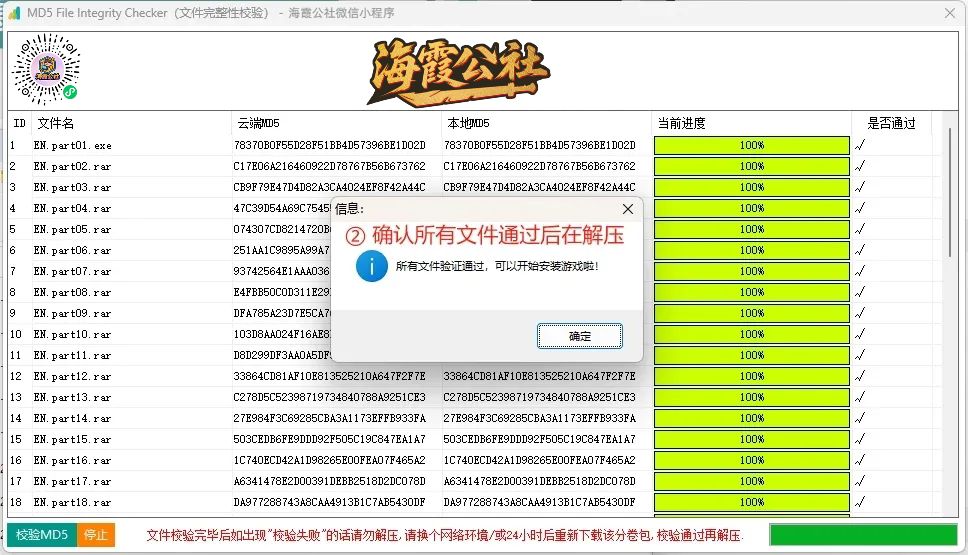Click the app icon in the title bar

[x=14, y=12]
